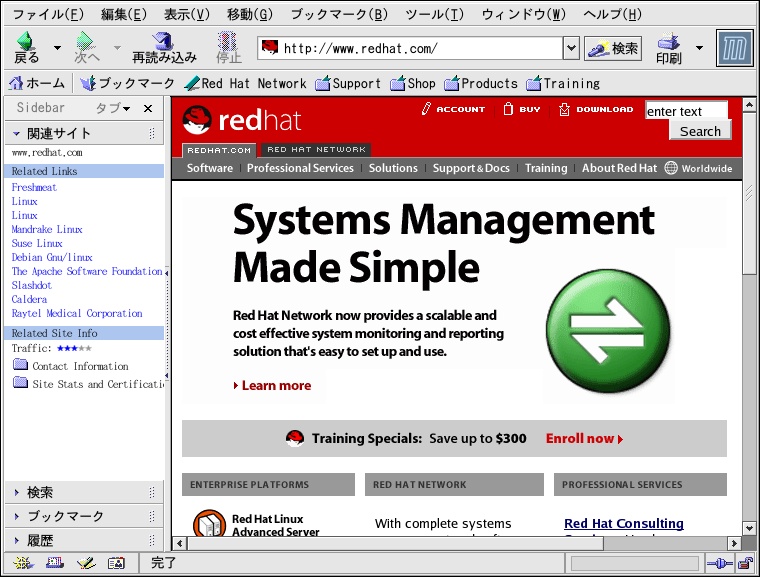The width and height of the screenshot is (760, 577).
Task: Click the Red Hat Search button
Action: pyautogui.click(x=700, y=131)
